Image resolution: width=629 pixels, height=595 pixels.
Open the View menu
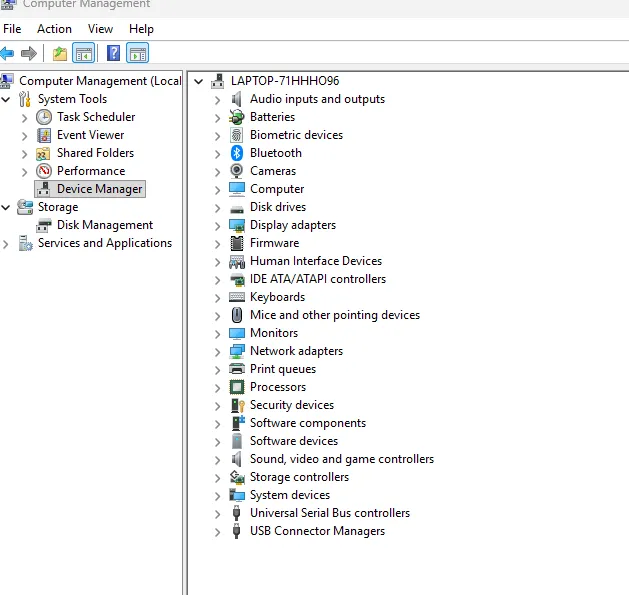(x=100, y=29)
